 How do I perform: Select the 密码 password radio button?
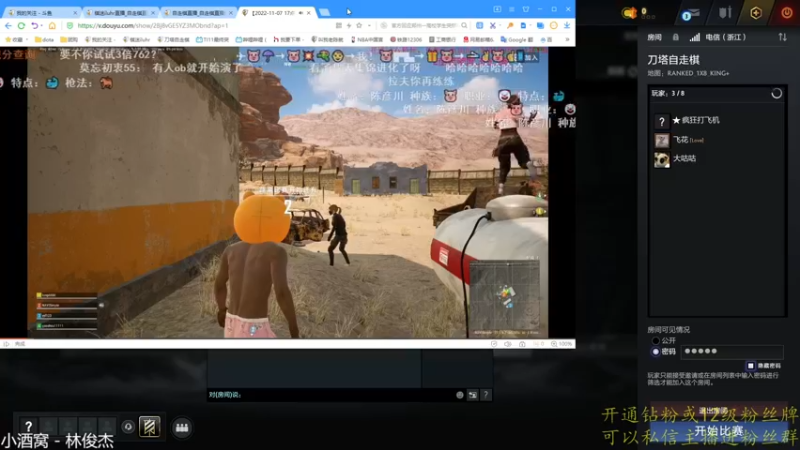(656, 352)
